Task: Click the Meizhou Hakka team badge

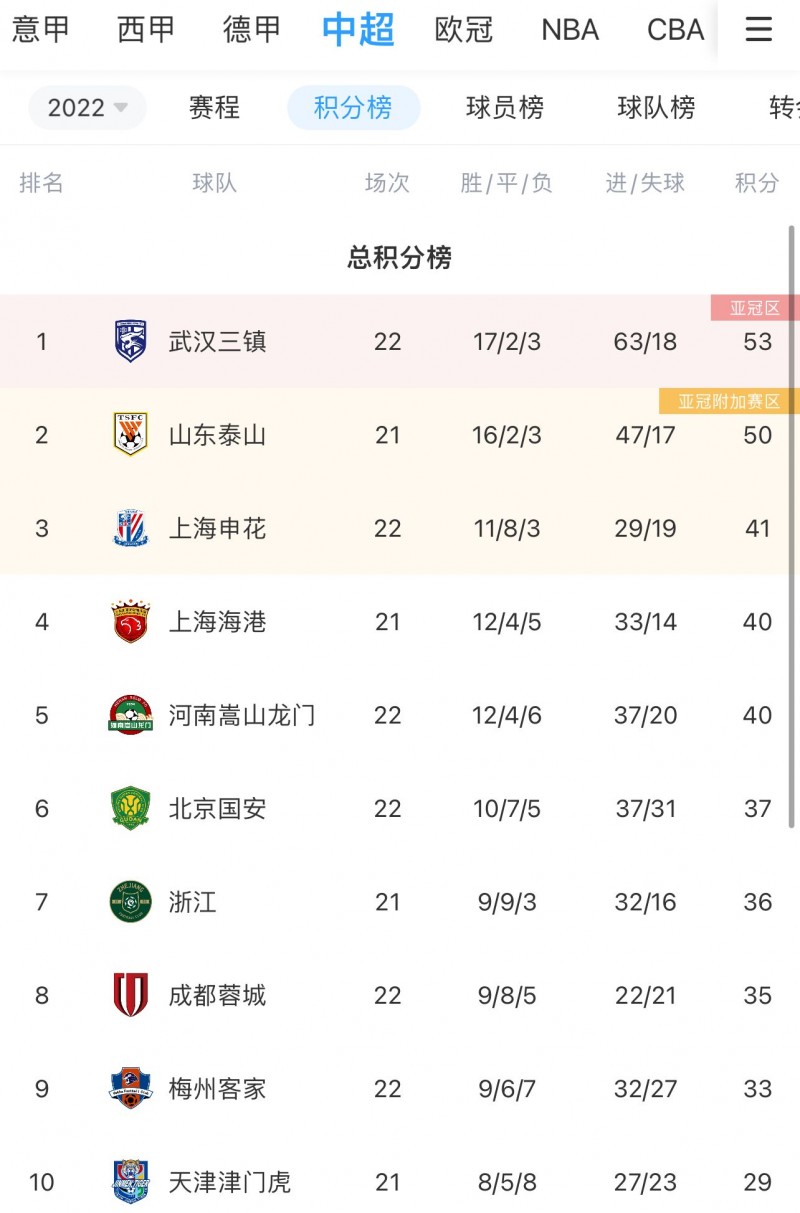Action: pyautogui.click(x=128, y=1089)
